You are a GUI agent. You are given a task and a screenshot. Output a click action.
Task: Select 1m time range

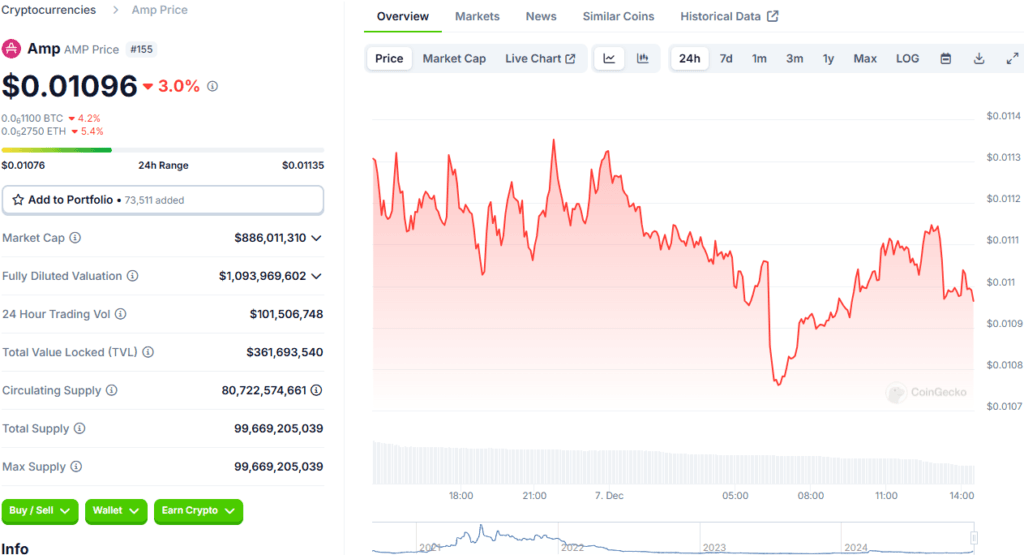(759, 58)
